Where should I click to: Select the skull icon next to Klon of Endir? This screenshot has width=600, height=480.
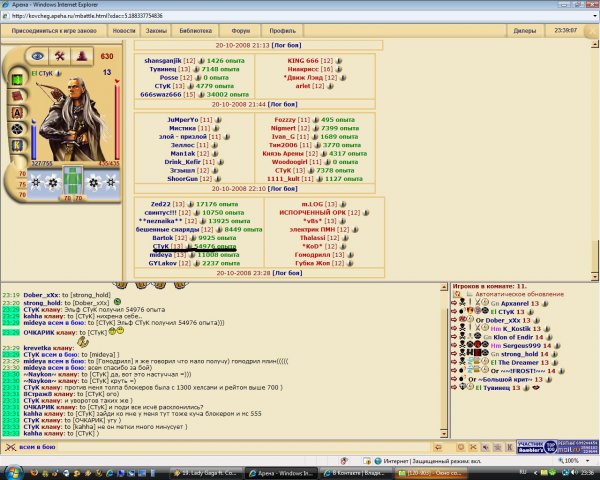tap(462, 336)
